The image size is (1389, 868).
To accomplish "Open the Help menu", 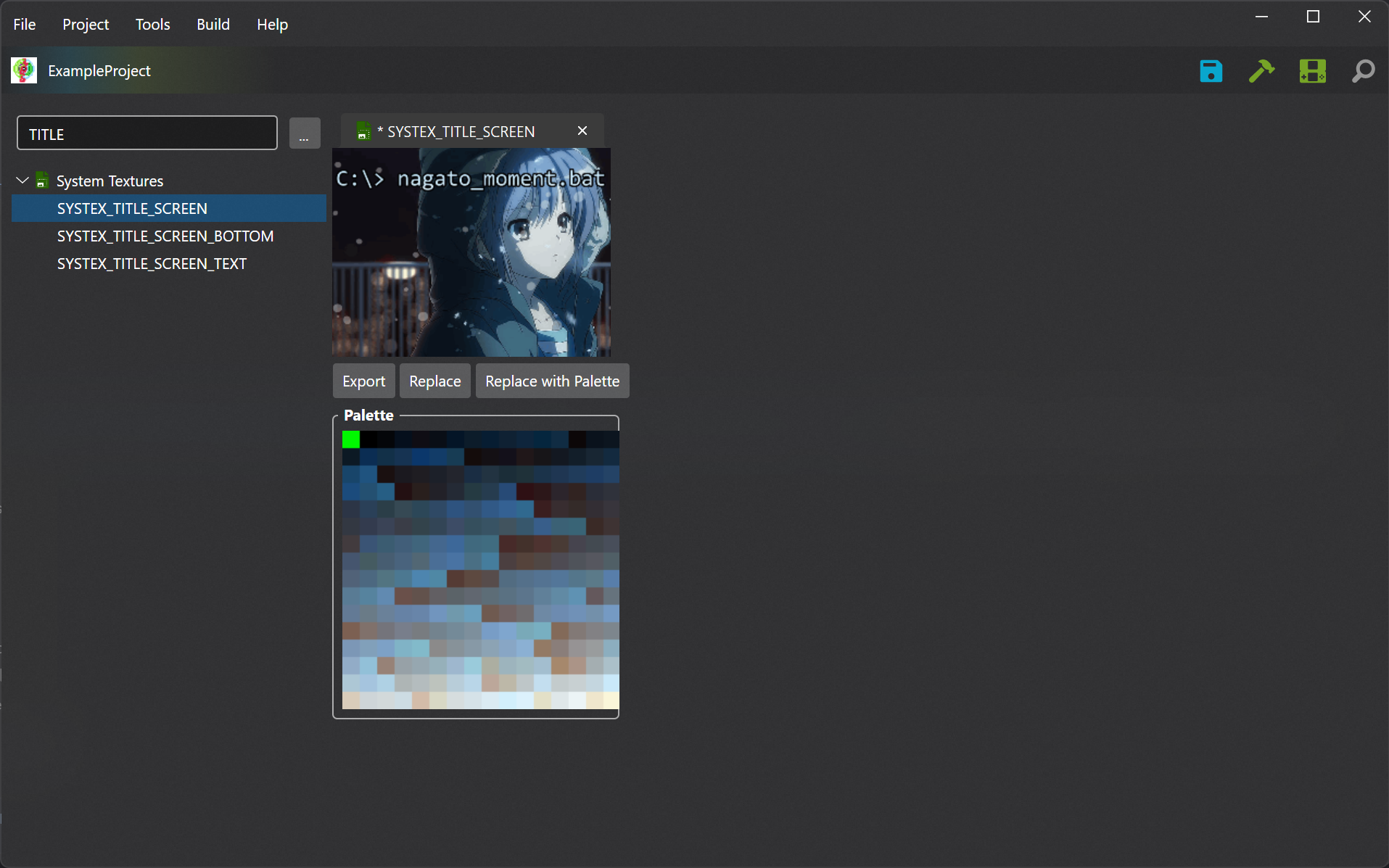I will 272,24.
